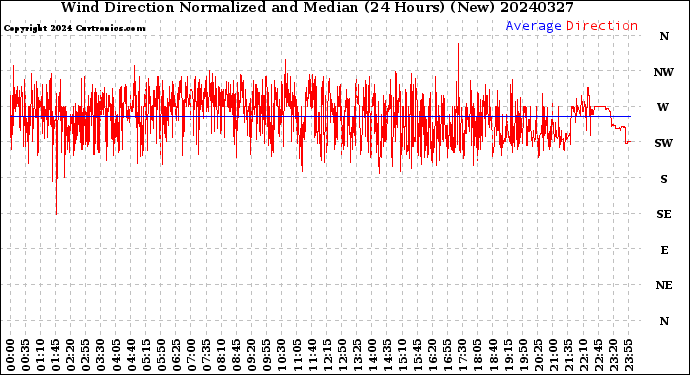690x375 pixels.
Task: Click the 05:50 time label
Action: click(161, 355)
